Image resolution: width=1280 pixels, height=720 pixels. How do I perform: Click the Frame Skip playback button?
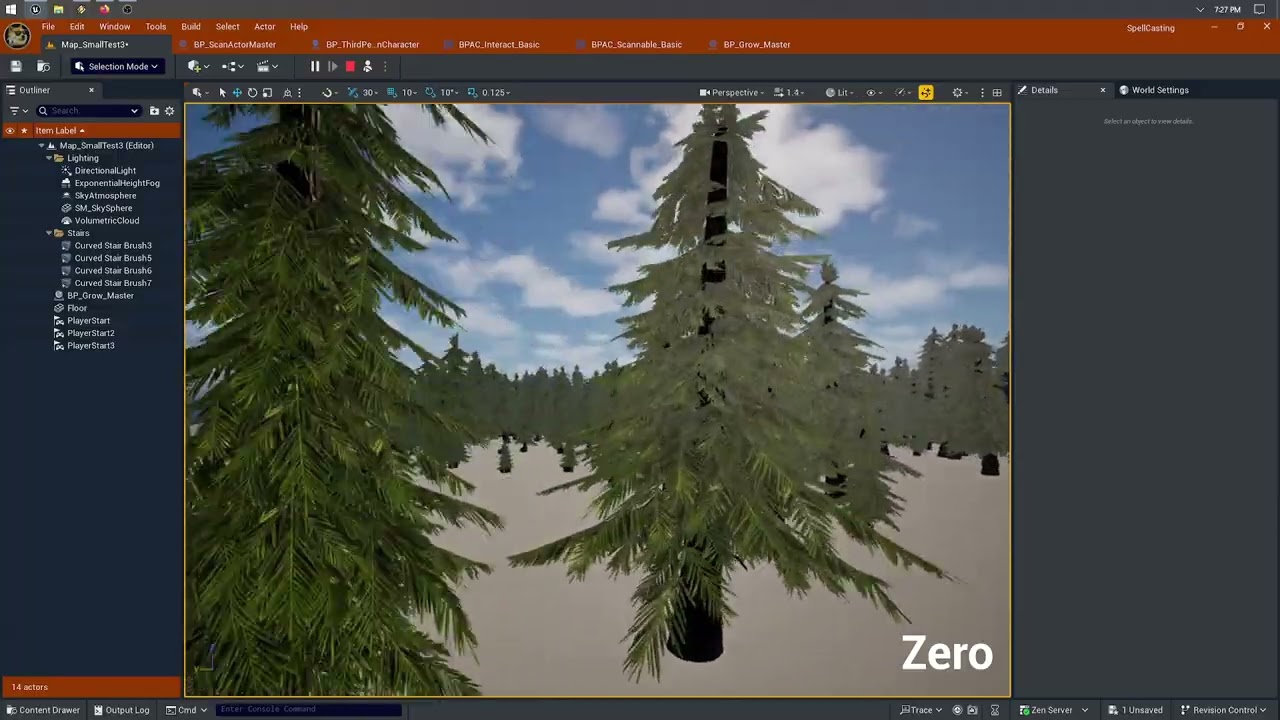pos(332,66)
